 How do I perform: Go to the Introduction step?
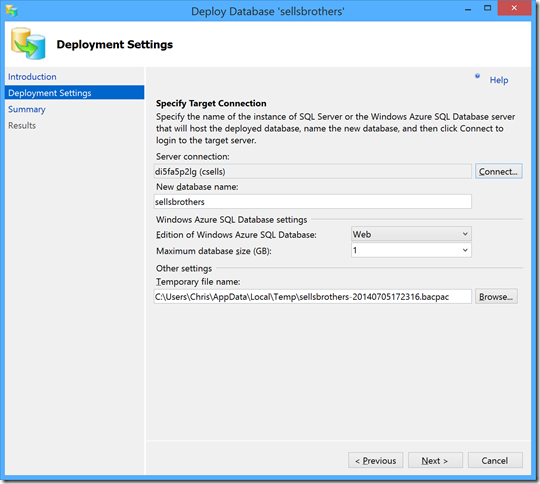coord(32,77)
